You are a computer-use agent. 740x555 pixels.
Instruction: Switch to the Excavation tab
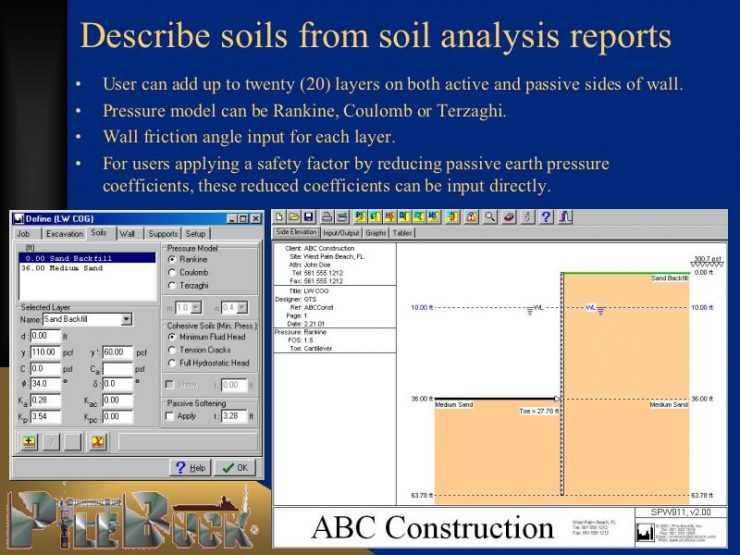point(64,233)
